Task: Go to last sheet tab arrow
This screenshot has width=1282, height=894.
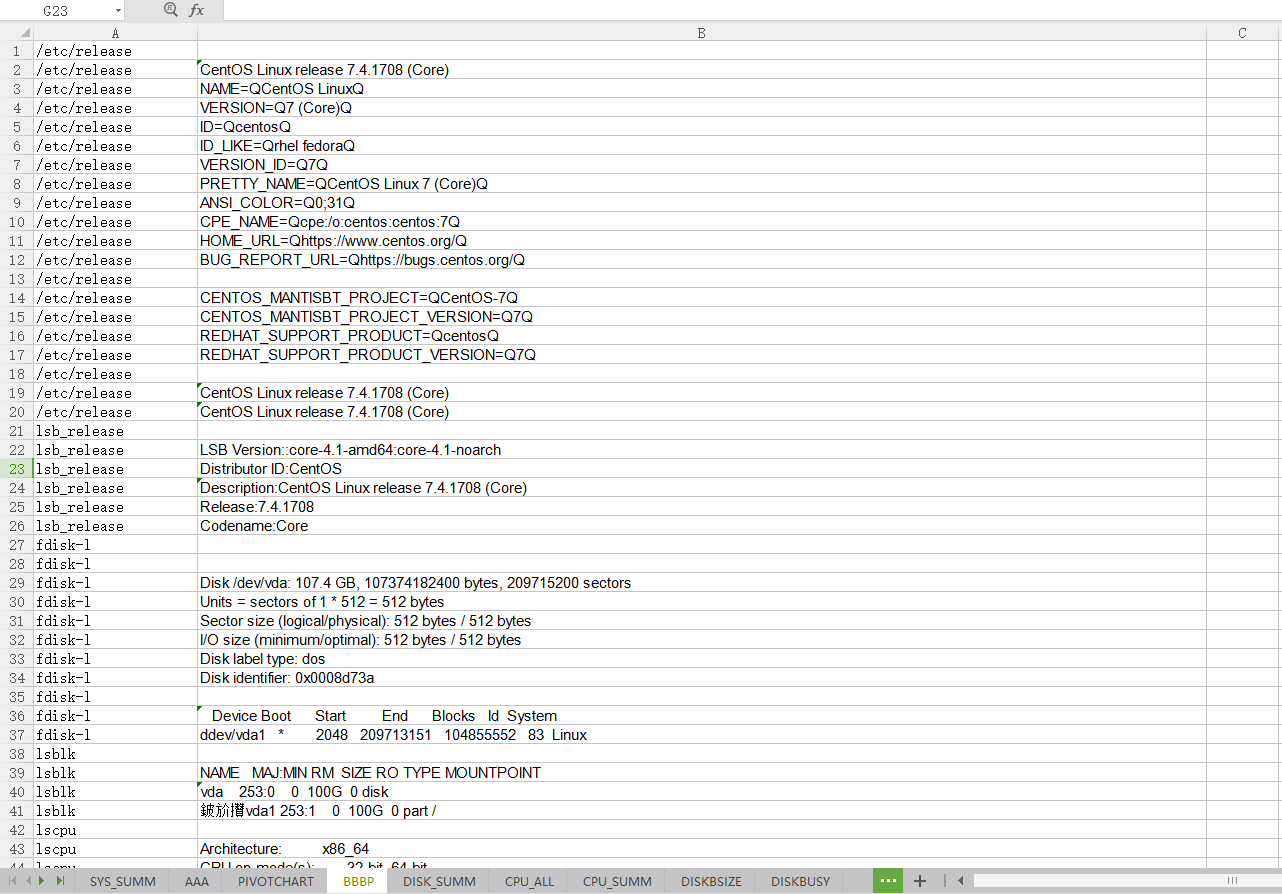Action: coord(60,881)
